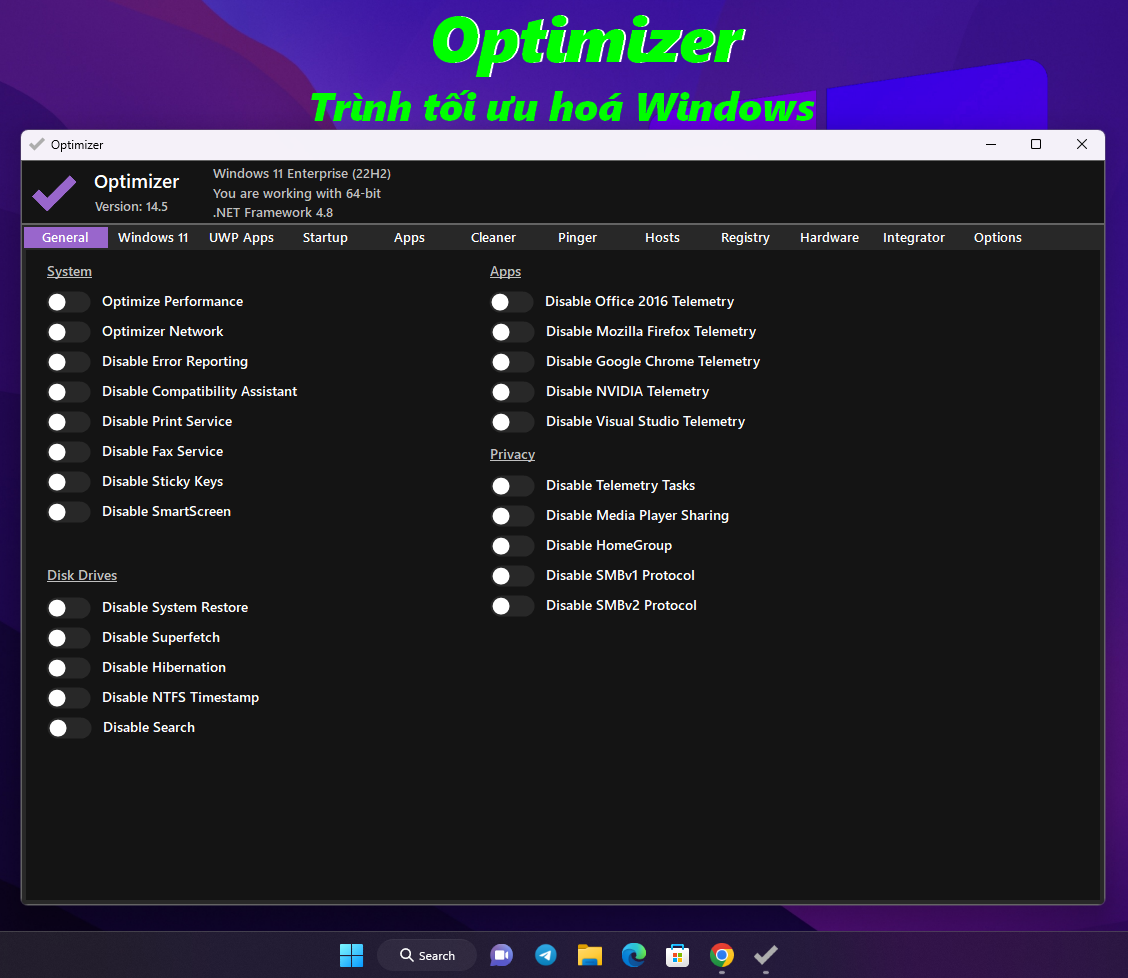Toggle Disable NVIDIA Telemetry switch
1128x978 pixels.
tap(512, 391)
